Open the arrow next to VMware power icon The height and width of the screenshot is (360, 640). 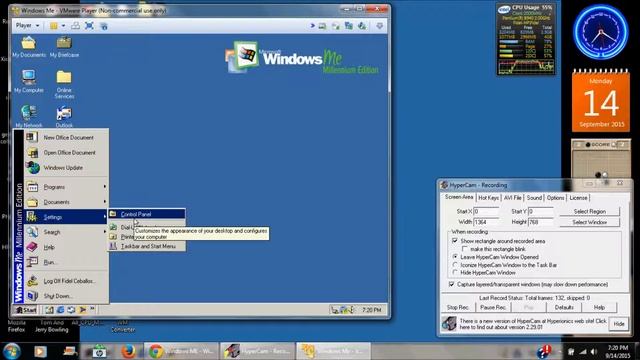[x=63, y=26]
